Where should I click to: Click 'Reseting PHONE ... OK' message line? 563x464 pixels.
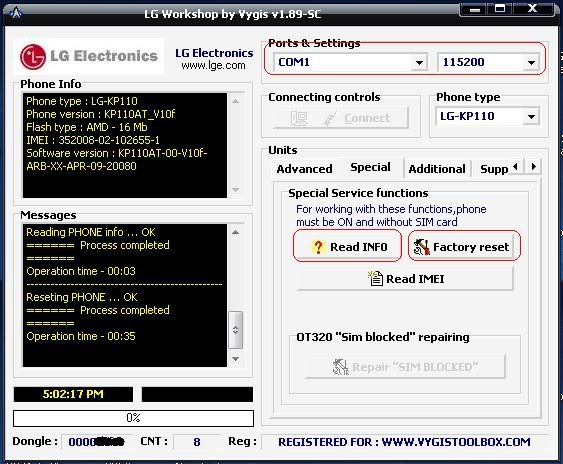tap(82, 297)
